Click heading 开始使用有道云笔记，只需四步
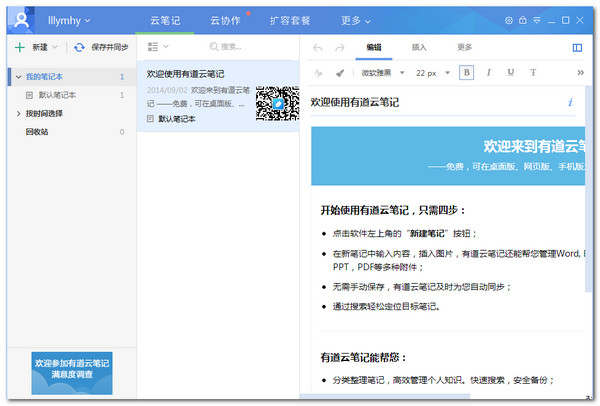 [393, 210]
